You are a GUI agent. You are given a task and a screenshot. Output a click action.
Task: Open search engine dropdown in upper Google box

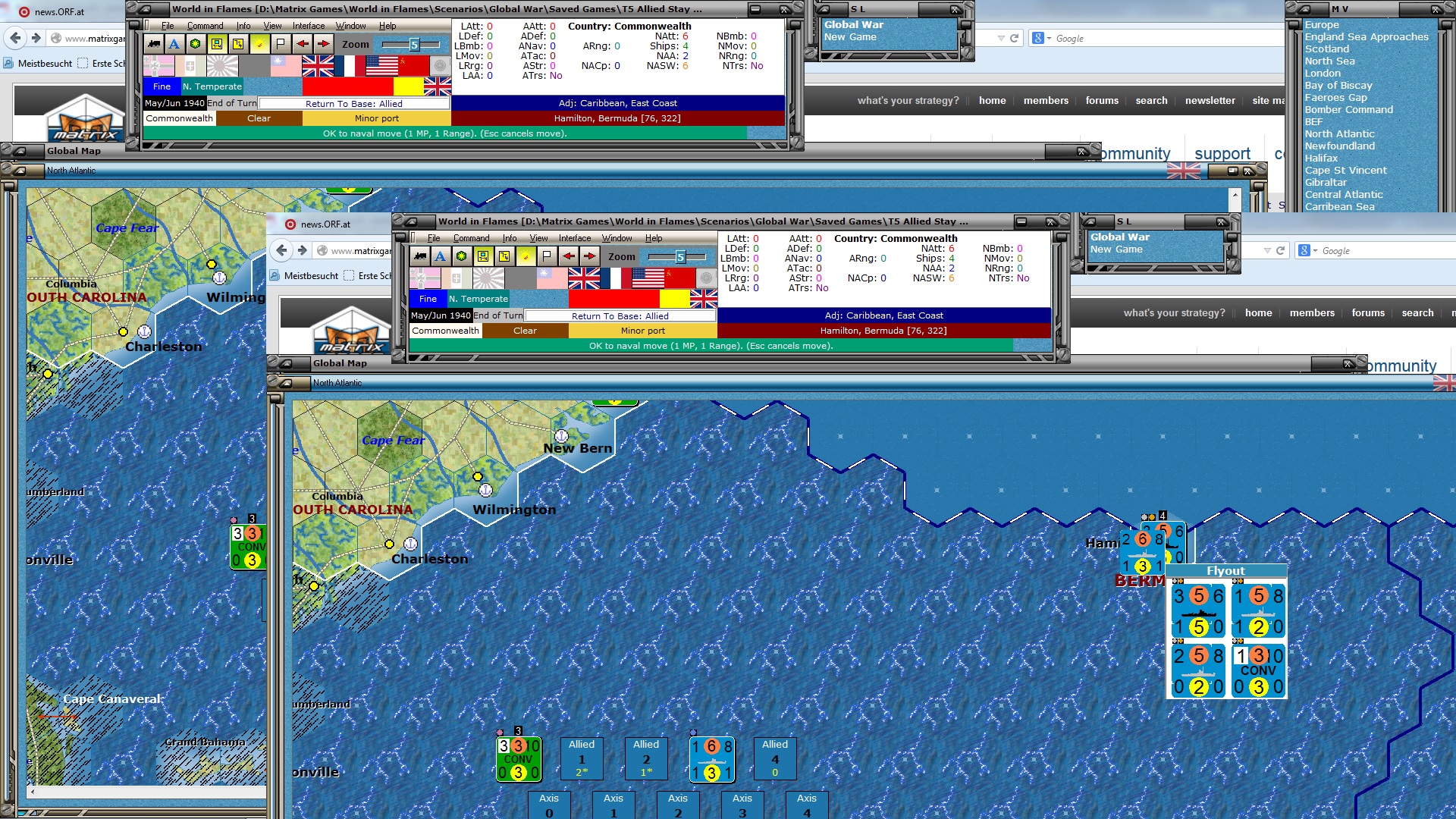pos(1049,38)
